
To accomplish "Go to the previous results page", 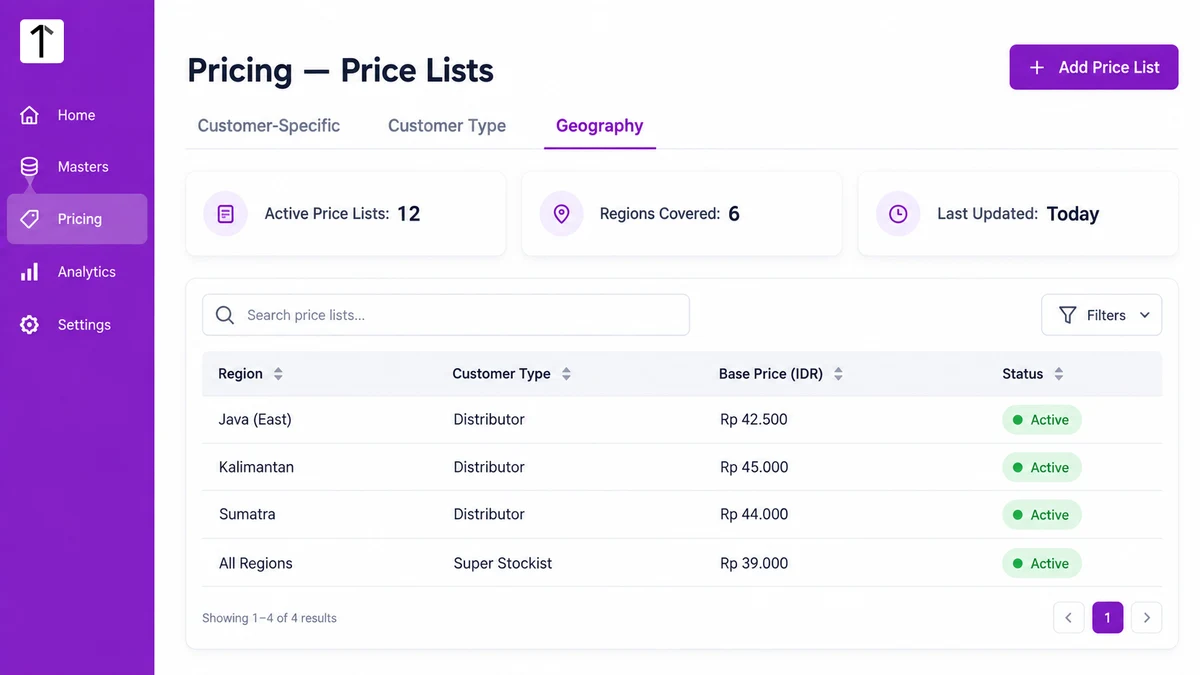I will pos(1069,618).
